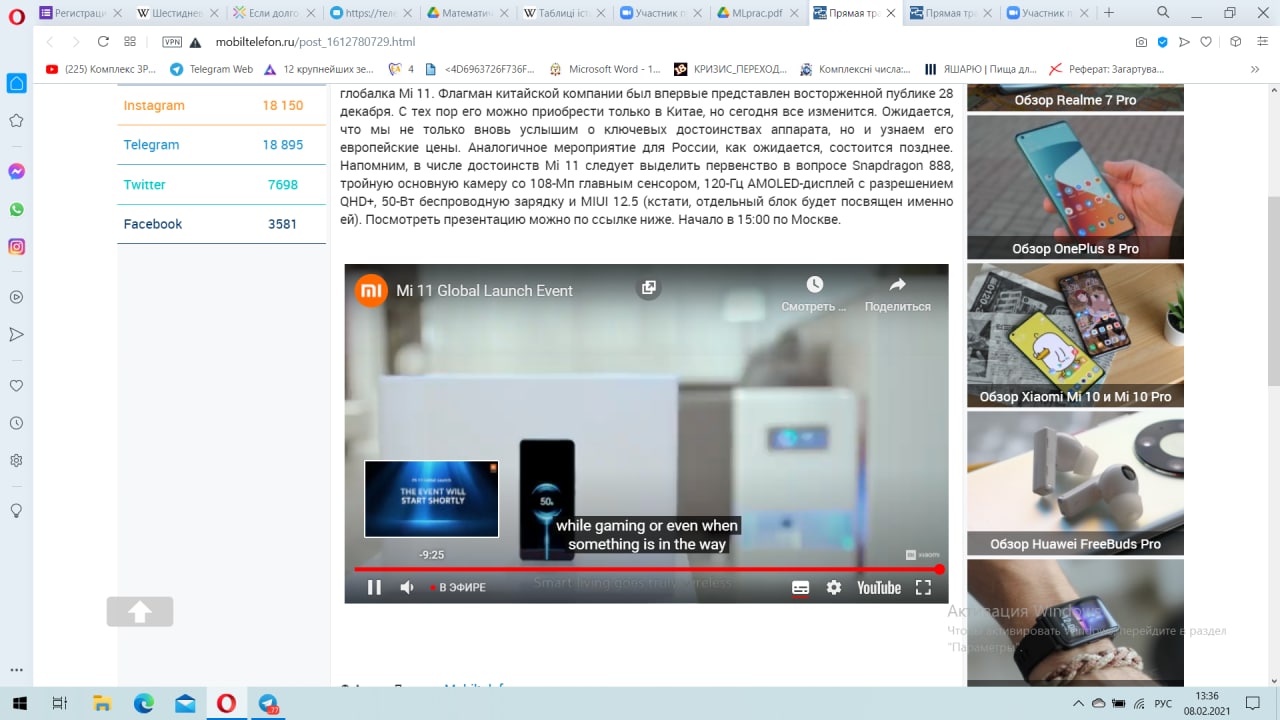The height and width of the screenshot is (720, 1280).
Task: Enter fullscreen on the video
Action: [923, 588]
